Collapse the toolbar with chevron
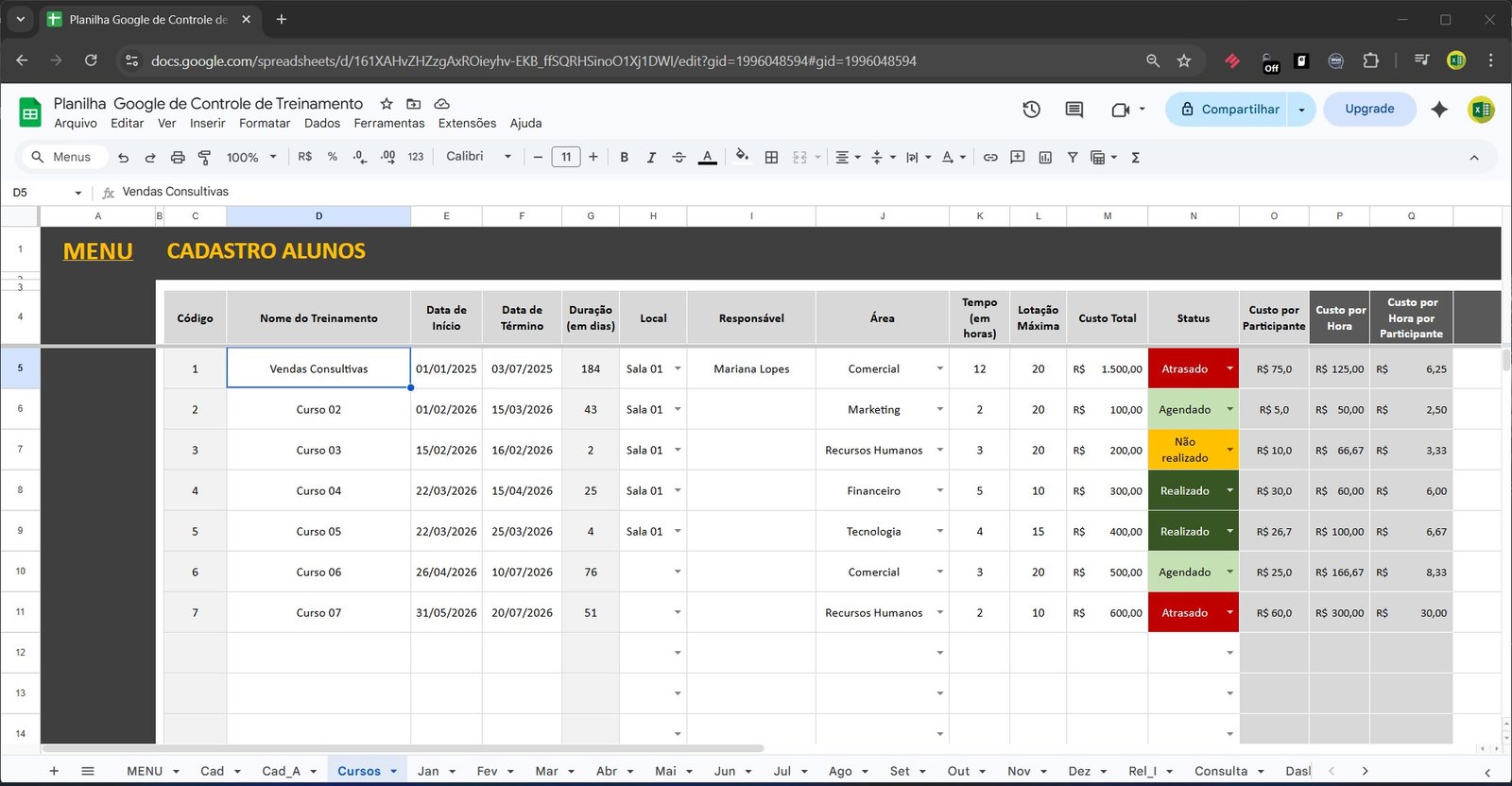 point(1474,158)
